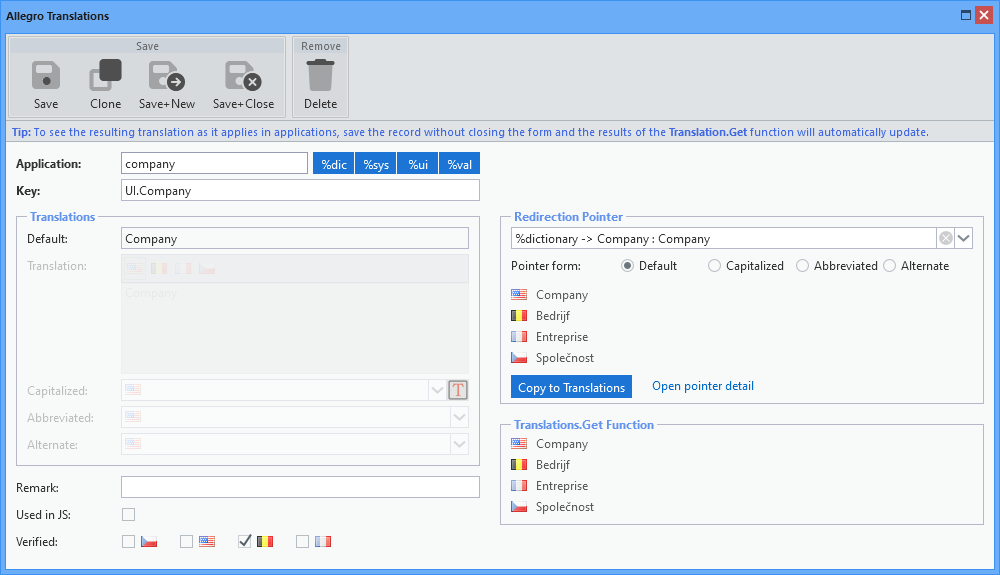Image resolution: width=1000 pixels, height=575 pixels.
Task: Insert the %val application shortcut
Action: coord(459,164)
